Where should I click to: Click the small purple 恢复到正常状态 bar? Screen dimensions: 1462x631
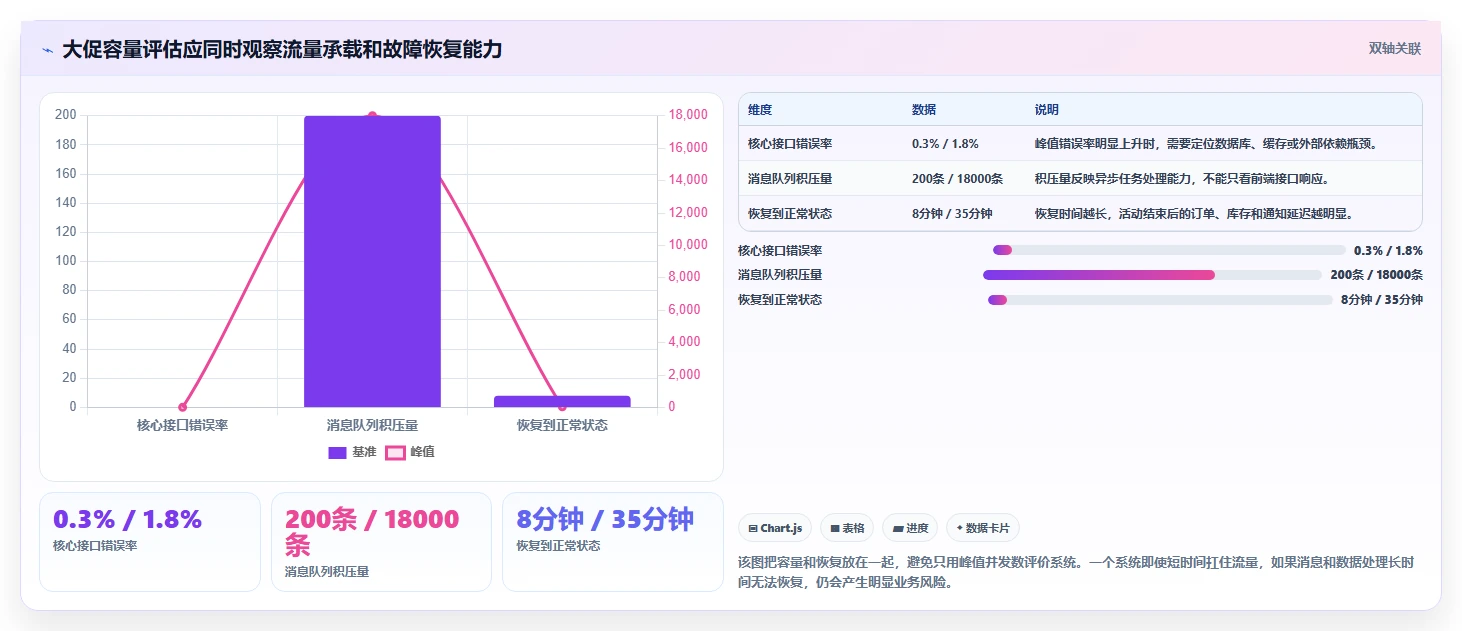[562, 401]
